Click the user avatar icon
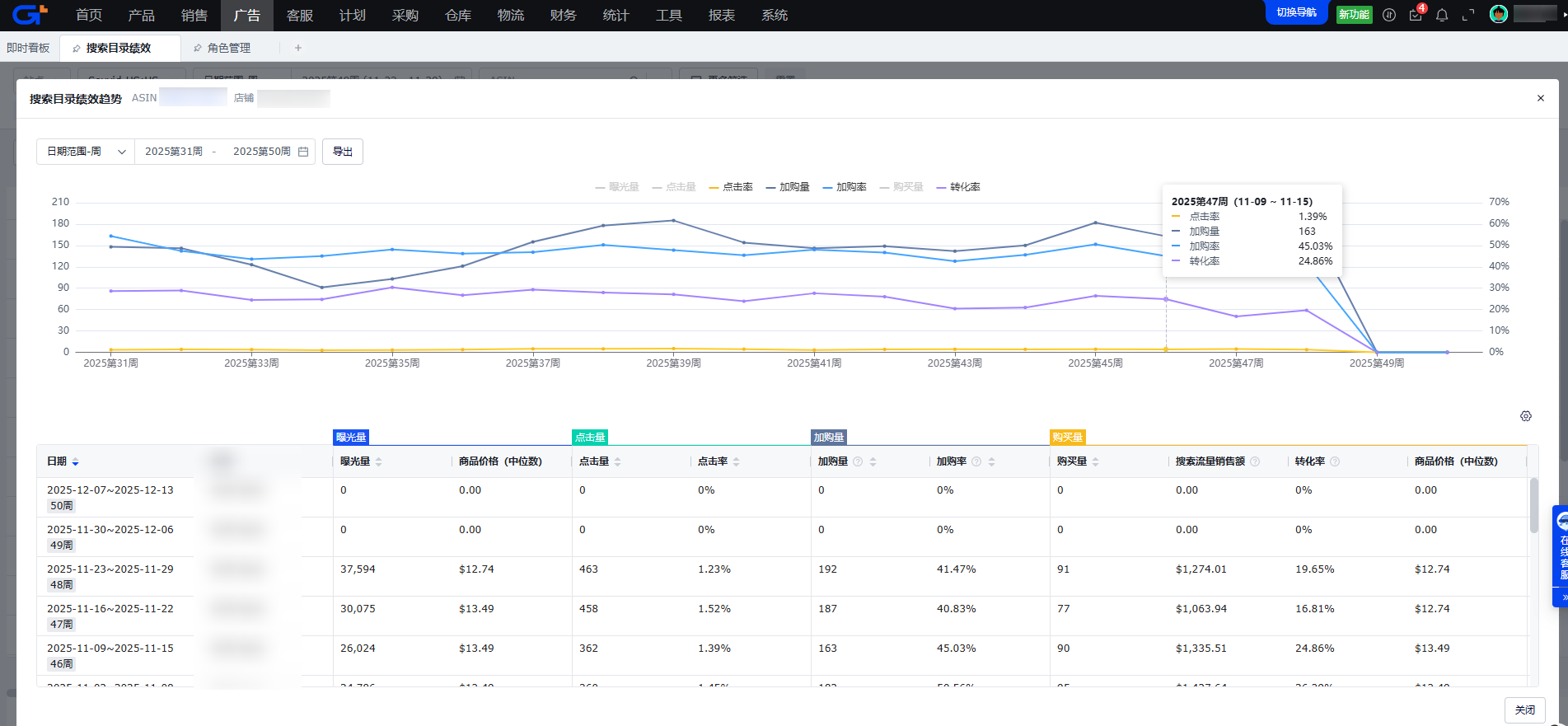The image size is (1568, 726). coord(1499,14)
